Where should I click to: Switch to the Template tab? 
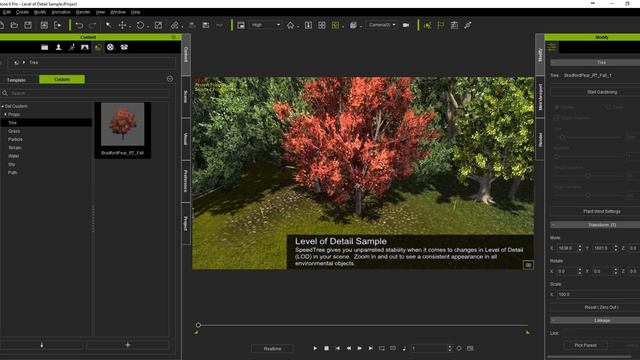tap(16, 80)
